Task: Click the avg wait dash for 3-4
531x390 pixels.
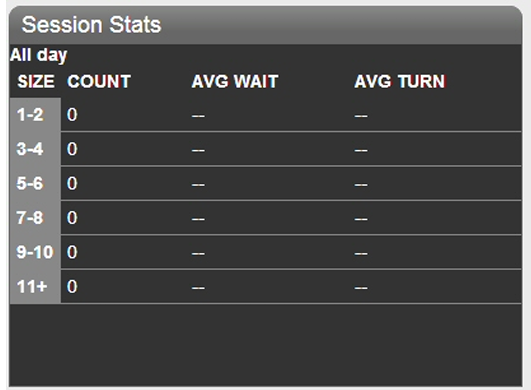Action: pyautogui.click(x=198, y=151)
